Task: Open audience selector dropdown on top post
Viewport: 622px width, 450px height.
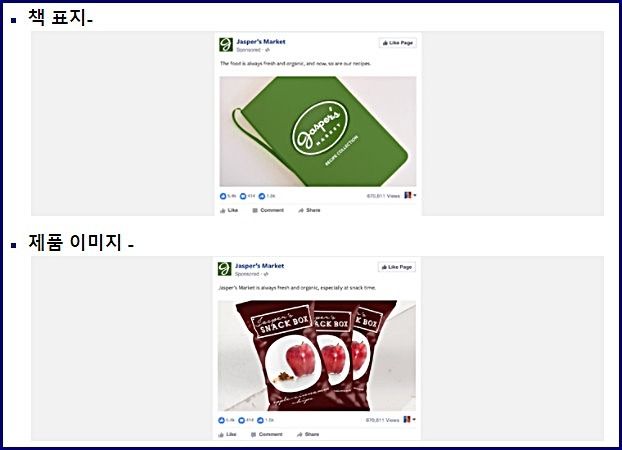Action: (410, 195)
